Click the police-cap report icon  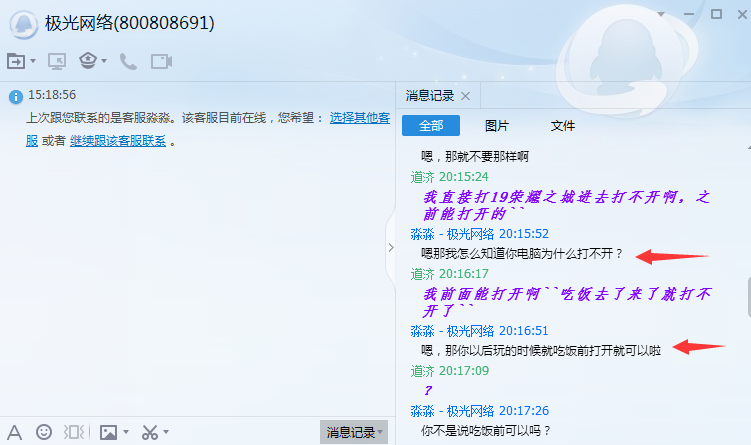click(x=89, y=61)
